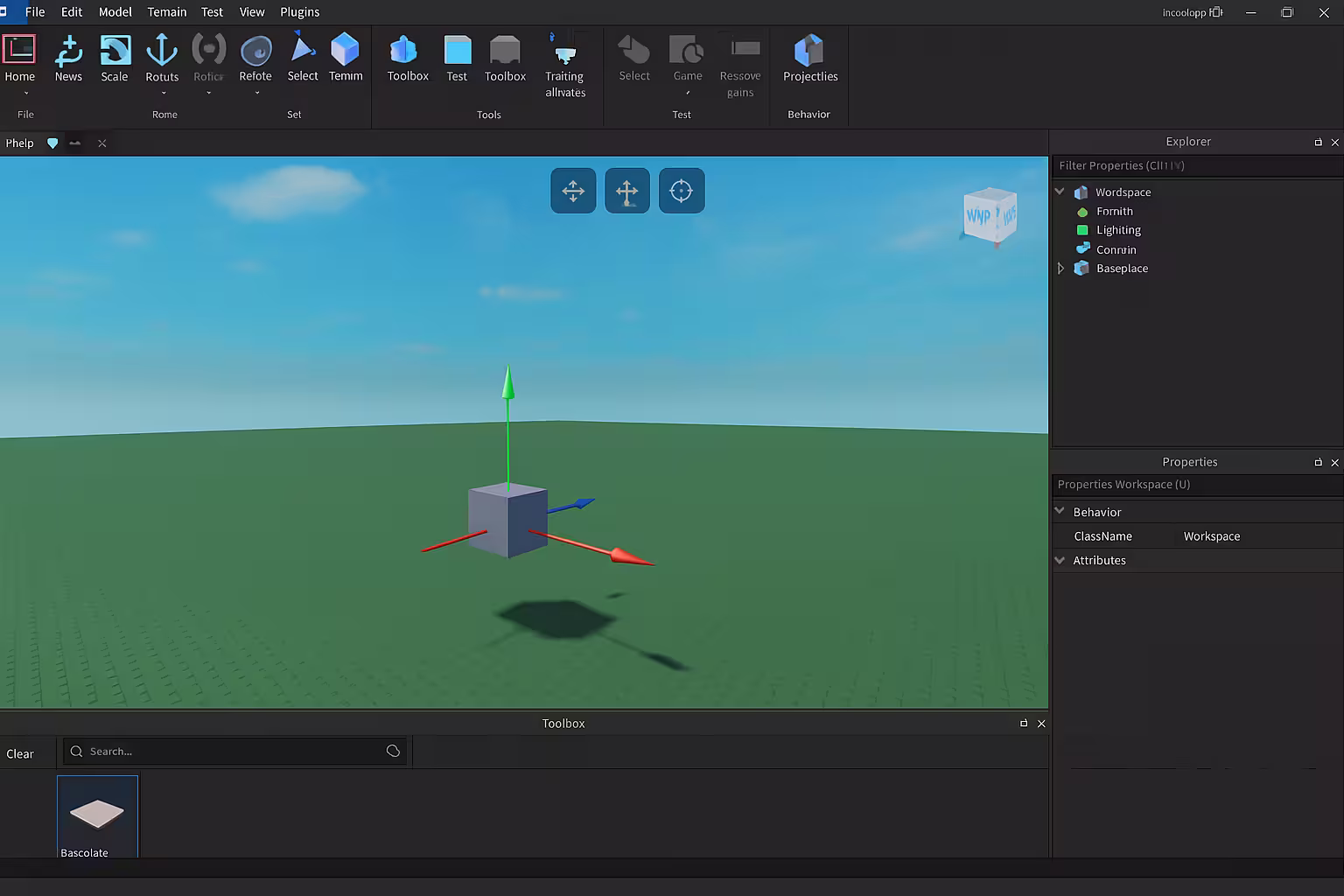
Task: Undock the Explorer panel
Action: pyautogui.click(x=1318, y=142)
